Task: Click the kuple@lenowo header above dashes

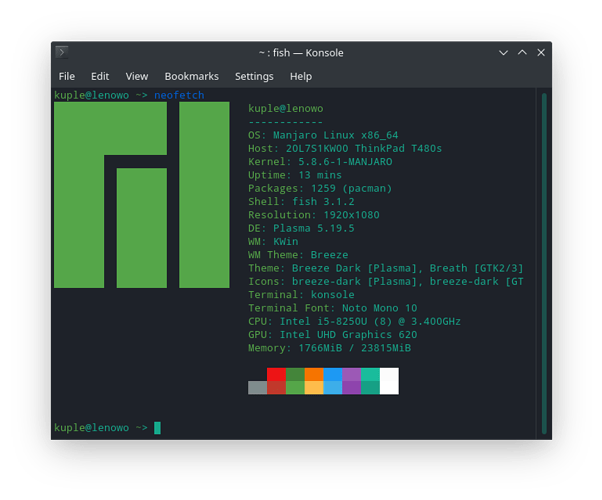Action: pyautogui.click(x=285, y=109)
